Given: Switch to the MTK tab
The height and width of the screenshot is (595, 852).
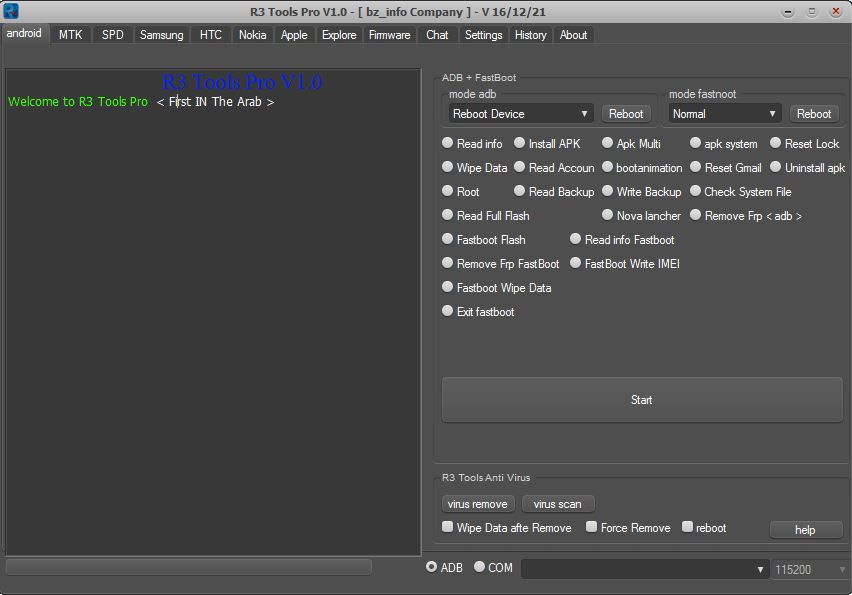Looking at the screenshot, I should pyautogui.click(x=71, y=35).
